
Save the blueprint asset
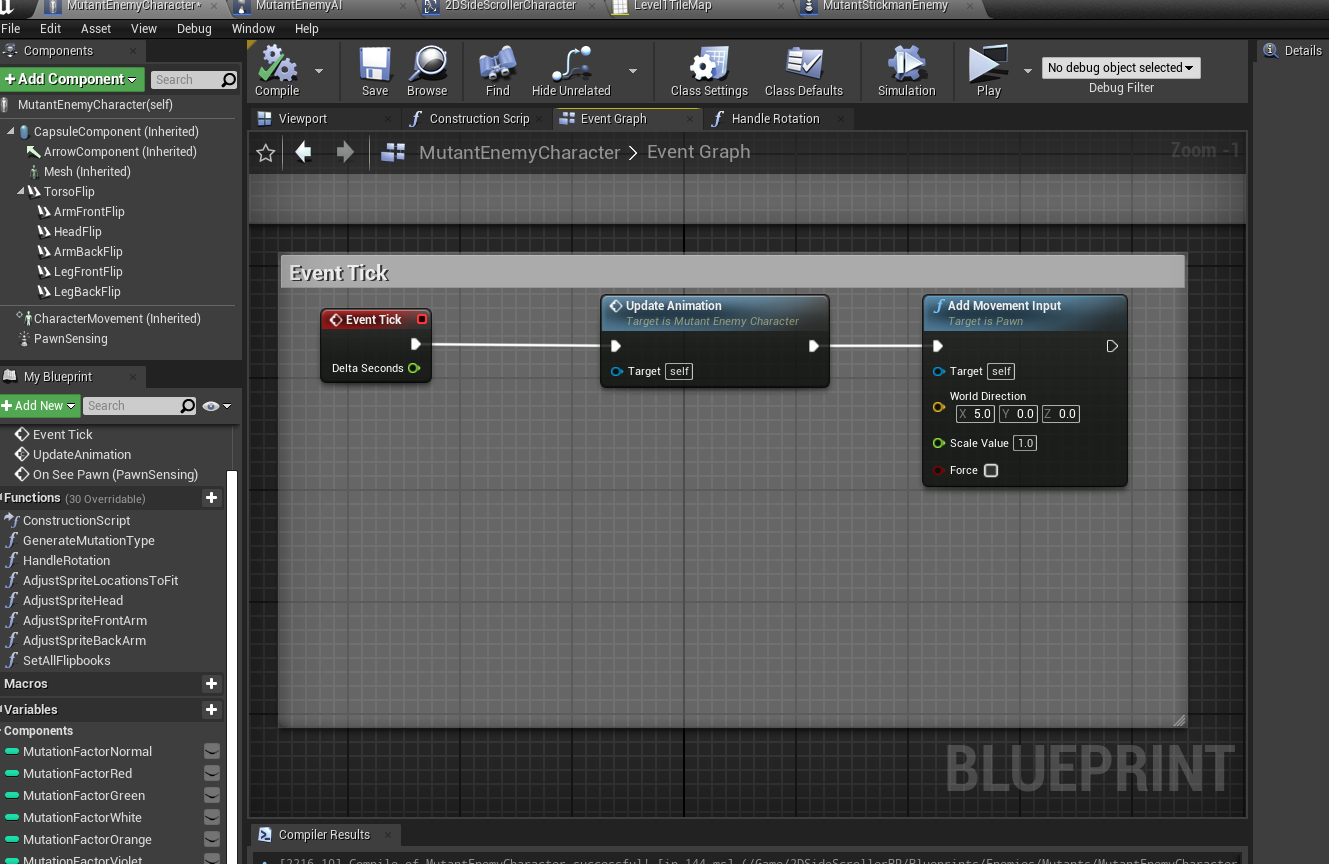pyautogui.click(x=375, y=71)
